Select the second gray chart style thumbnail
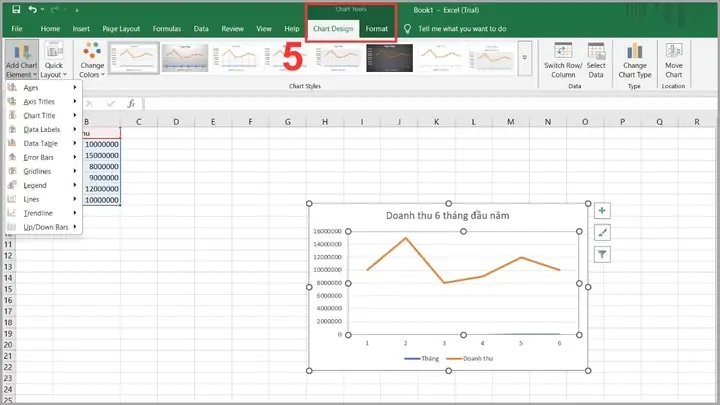This screenshot has height=405, width=720. coord(185,58)
